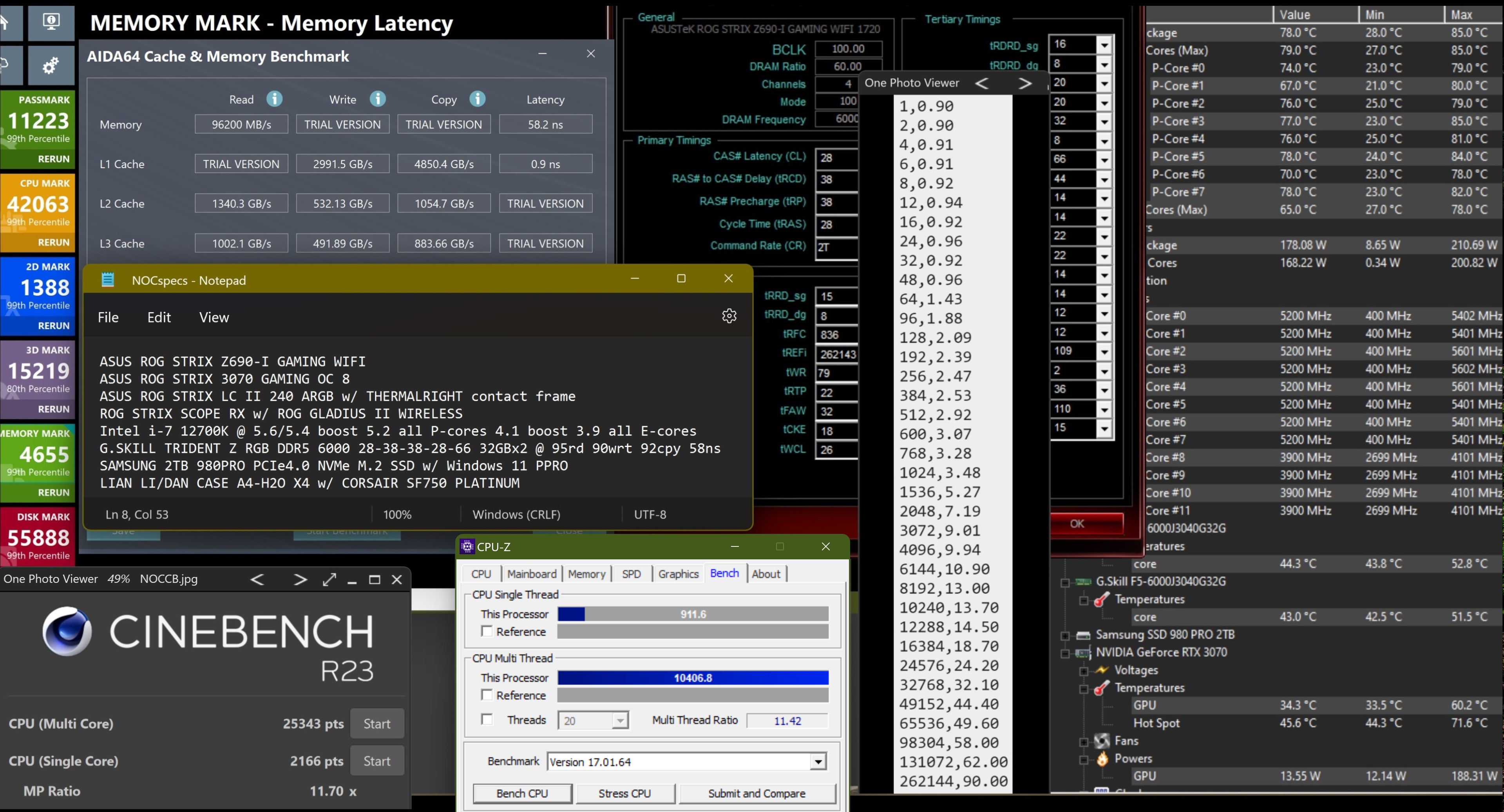
Task: Go to previous image in NOCCB.jpg viewer
Action: [257, 579]
